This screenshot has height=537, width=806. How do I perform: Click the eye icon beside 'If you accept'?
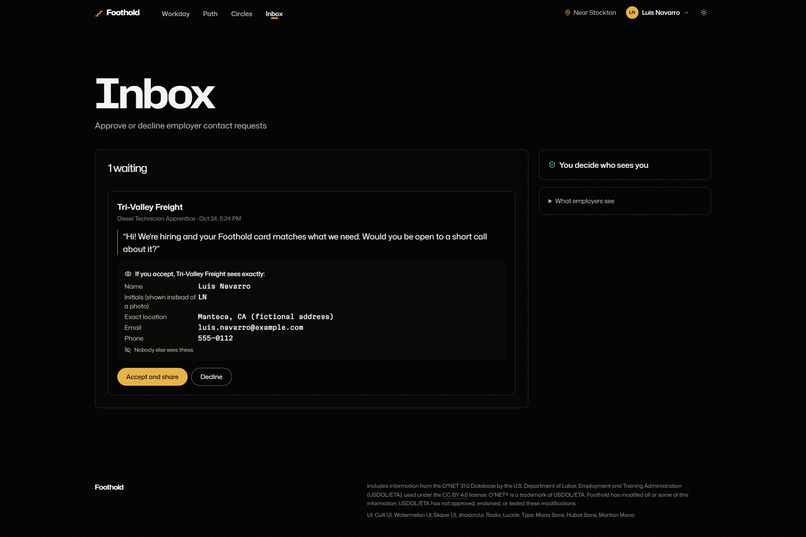pyautogui.click(x=128, y=274)
